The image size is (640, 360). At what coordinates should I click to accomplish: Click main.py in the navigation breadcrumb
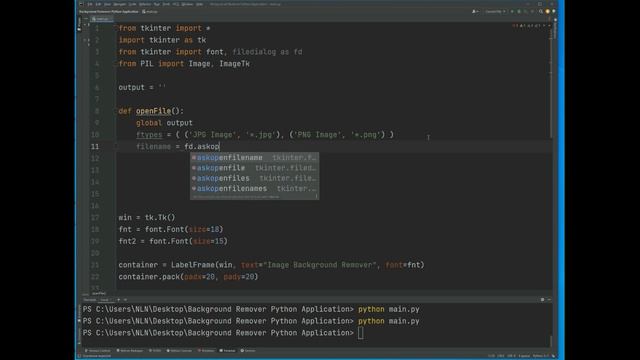(x=150, y=11)
